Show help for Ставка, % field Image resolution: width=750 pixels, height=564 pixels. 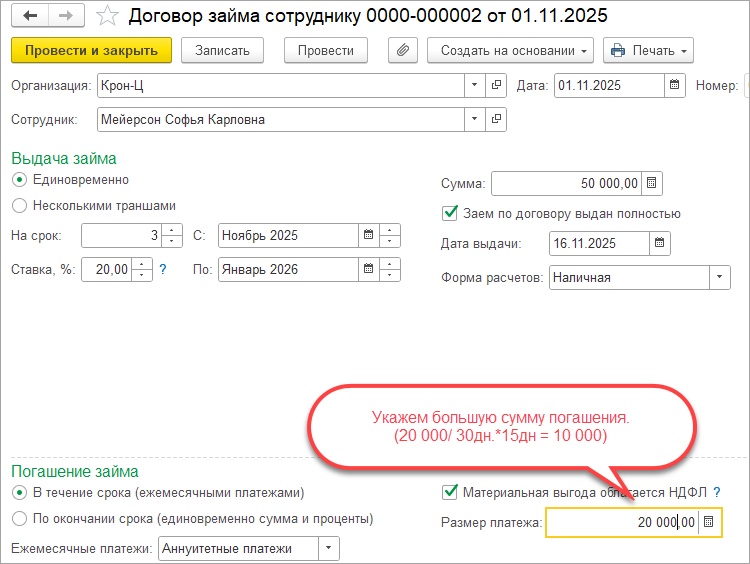pos(163,269)
